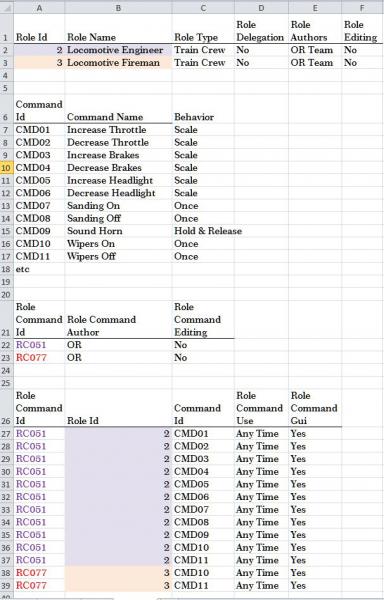Select the 'Sanding On' cell
The width and height of the screenshot is (384, 600).
click(x=119, y=205)
